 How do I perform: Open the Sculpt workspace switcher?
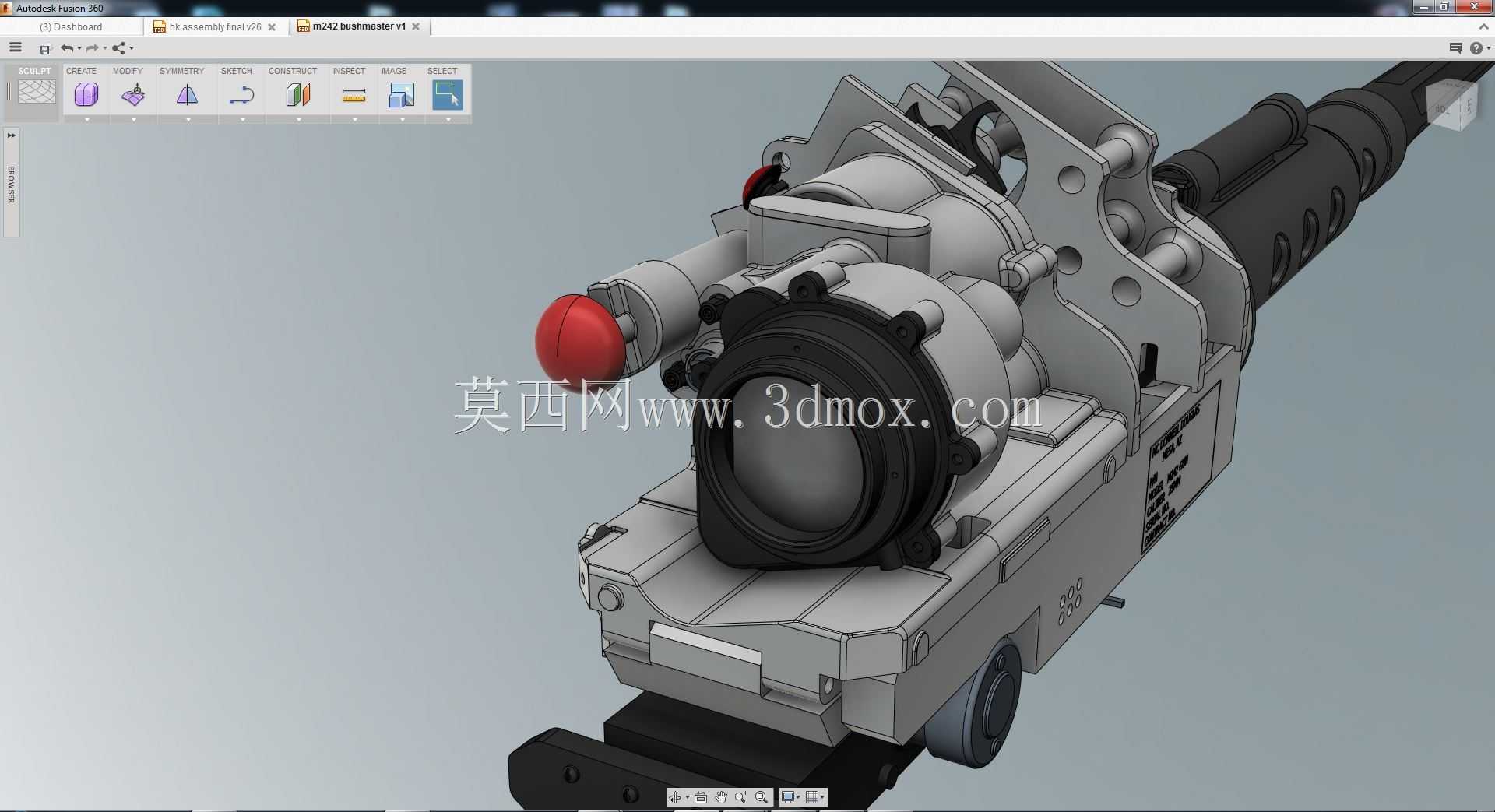point(36,92)
